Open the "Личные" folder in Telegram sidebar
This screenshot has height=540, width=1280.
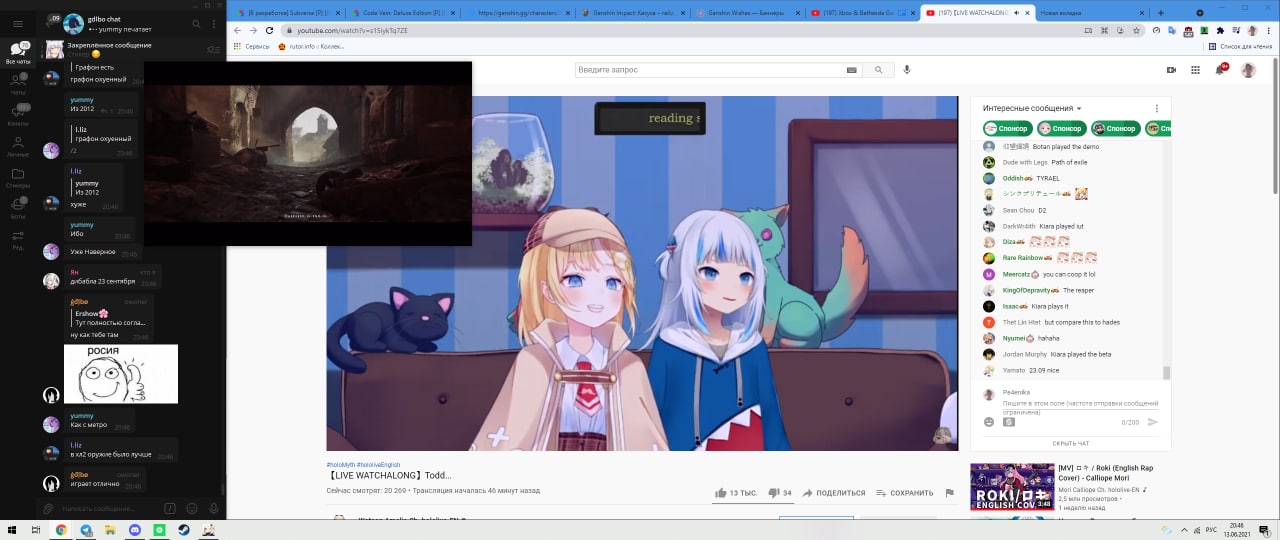coord(18,146)
